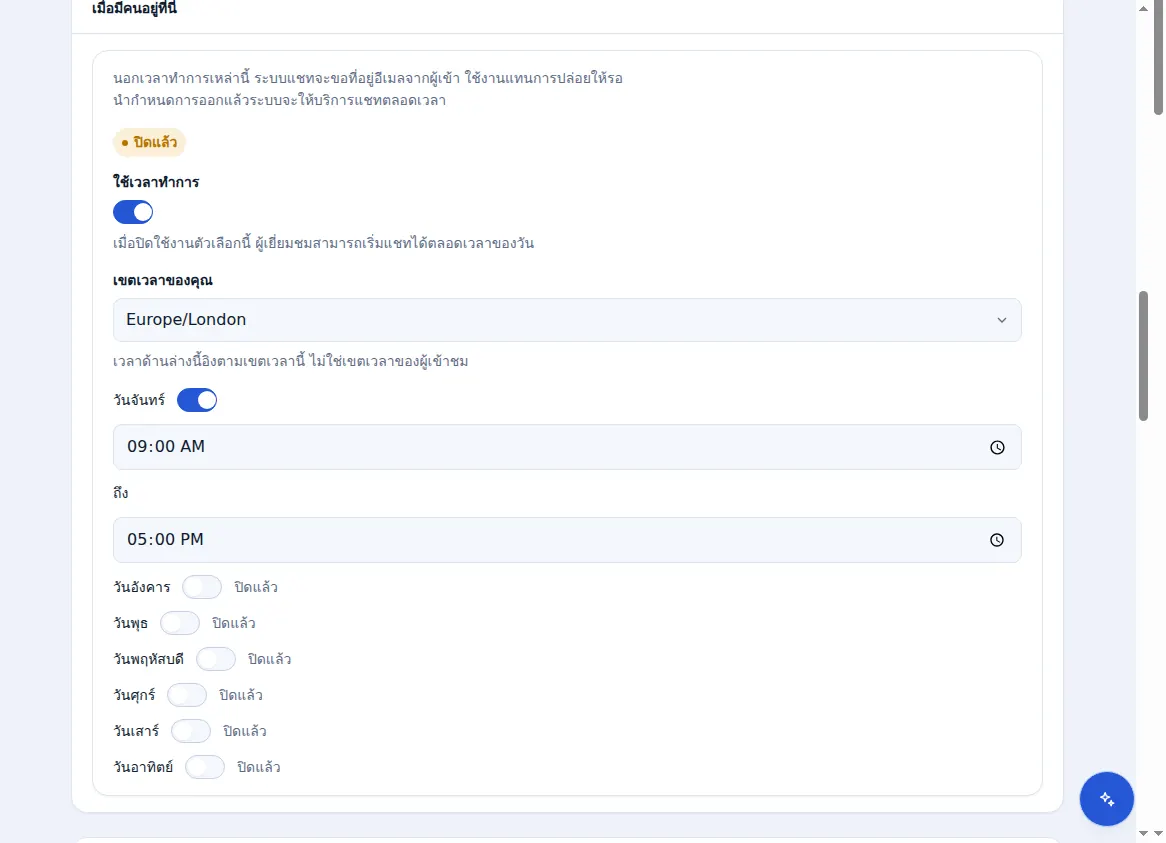Enable the วันเสาร์ toggle
Image resolution: width=1166 pixels, height=843 pixels.
pos(191,731)
